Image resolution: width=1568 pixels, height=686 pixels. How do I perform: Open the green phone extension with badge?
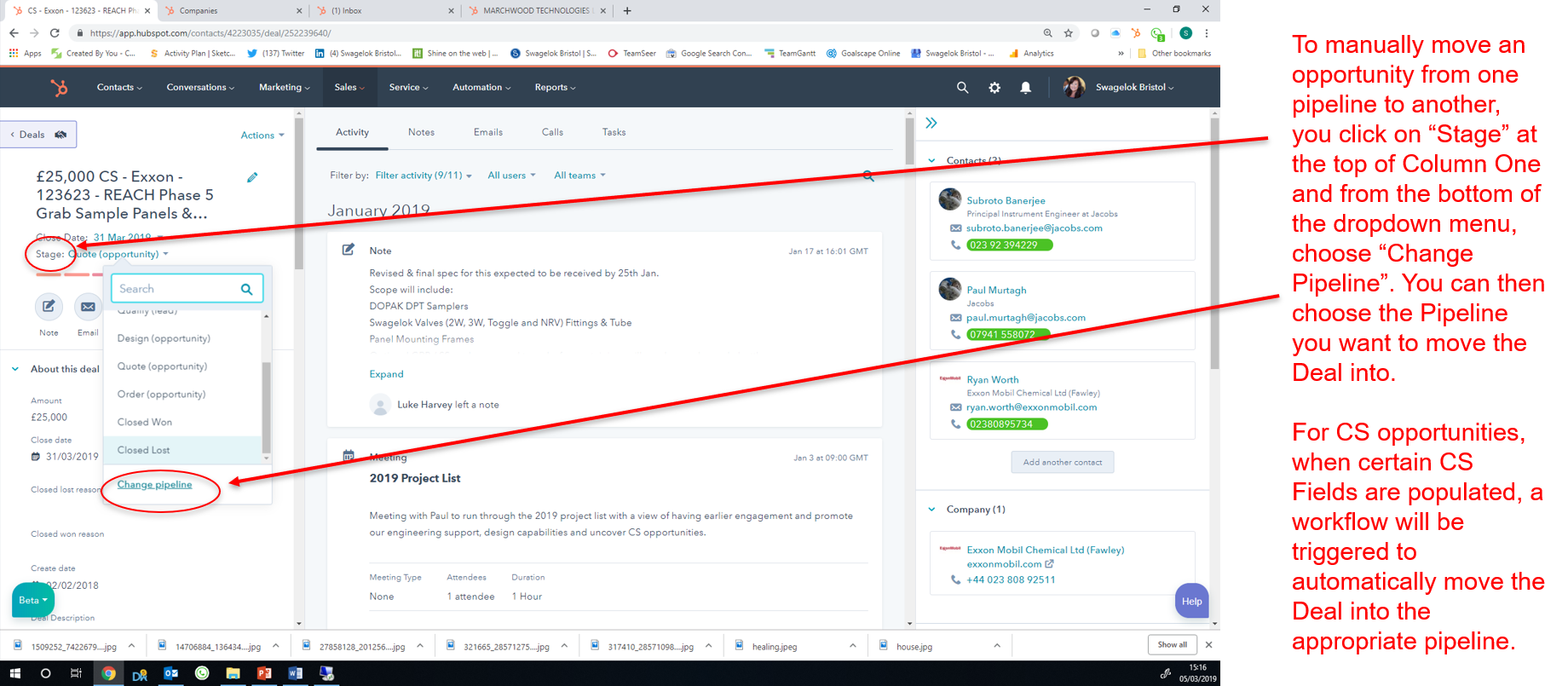coord(1157,34)
